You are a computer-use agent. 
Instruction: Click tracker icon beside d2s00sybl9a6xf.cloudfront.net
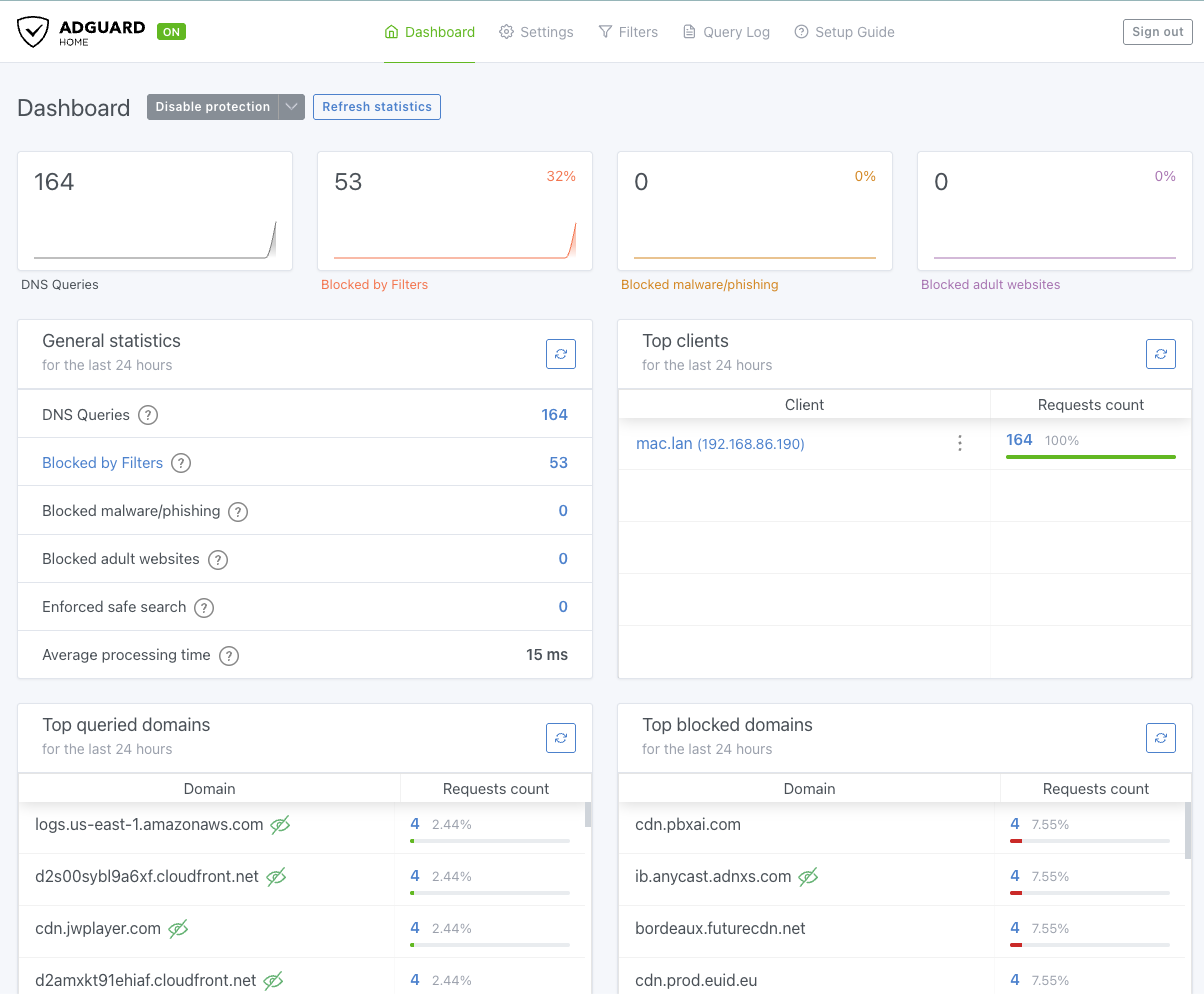pos(276,877)
